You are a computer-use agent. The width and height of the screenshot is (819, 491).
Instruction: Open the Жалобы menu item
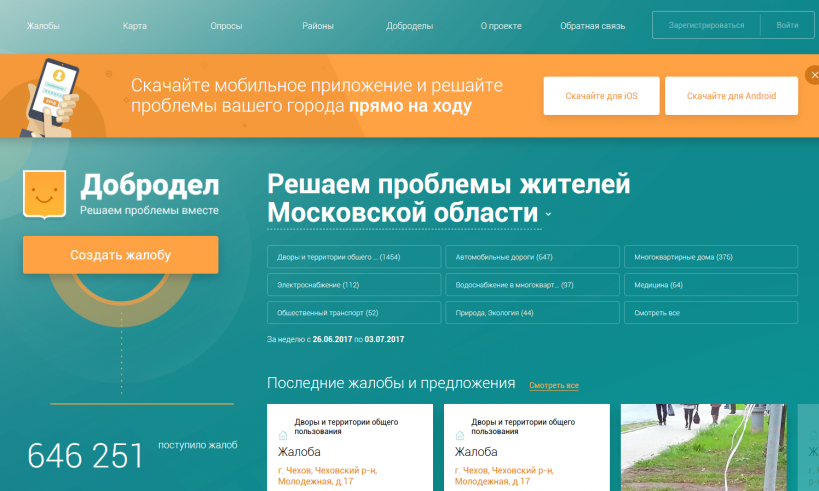point(43,26)
